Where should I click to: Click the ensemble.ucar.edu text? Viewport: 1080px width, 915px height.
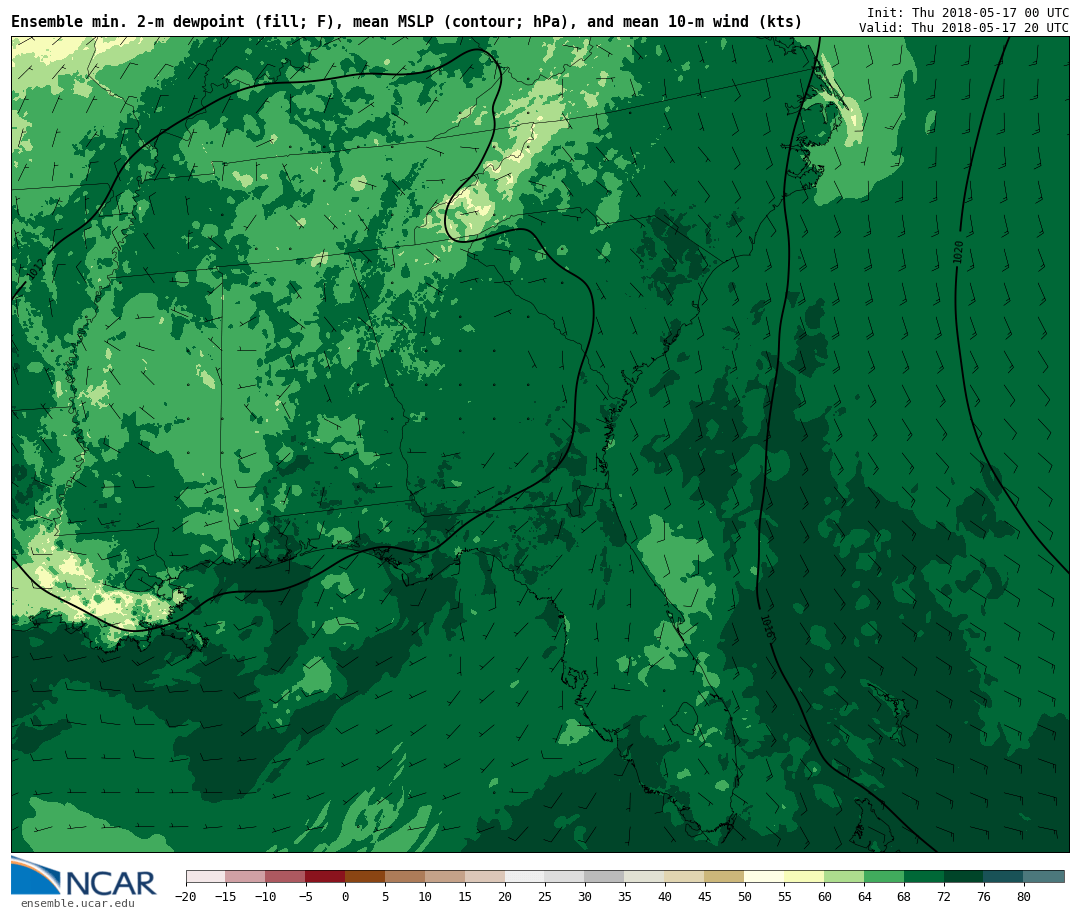point(78,903)
